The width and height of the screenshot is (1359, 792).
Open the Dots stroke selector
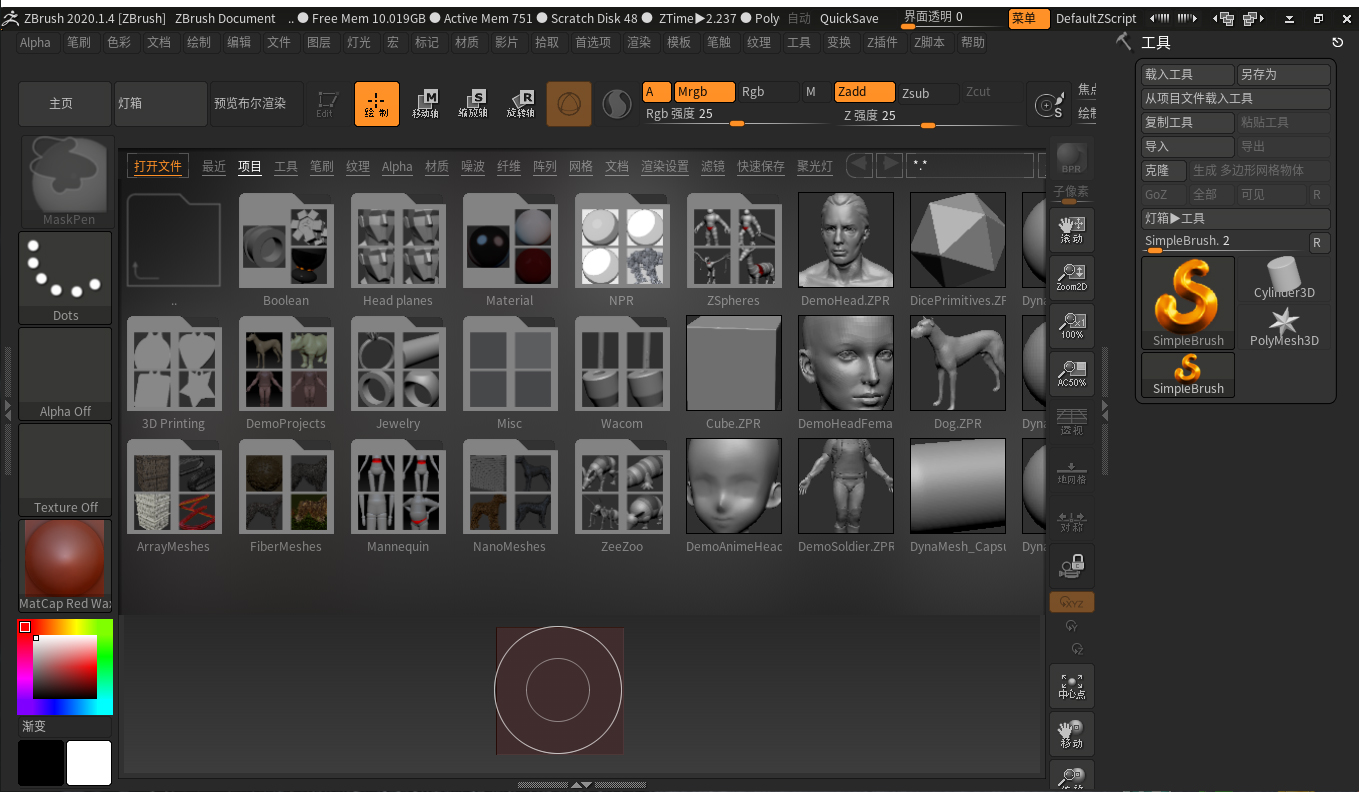click(x=66, y=278)
